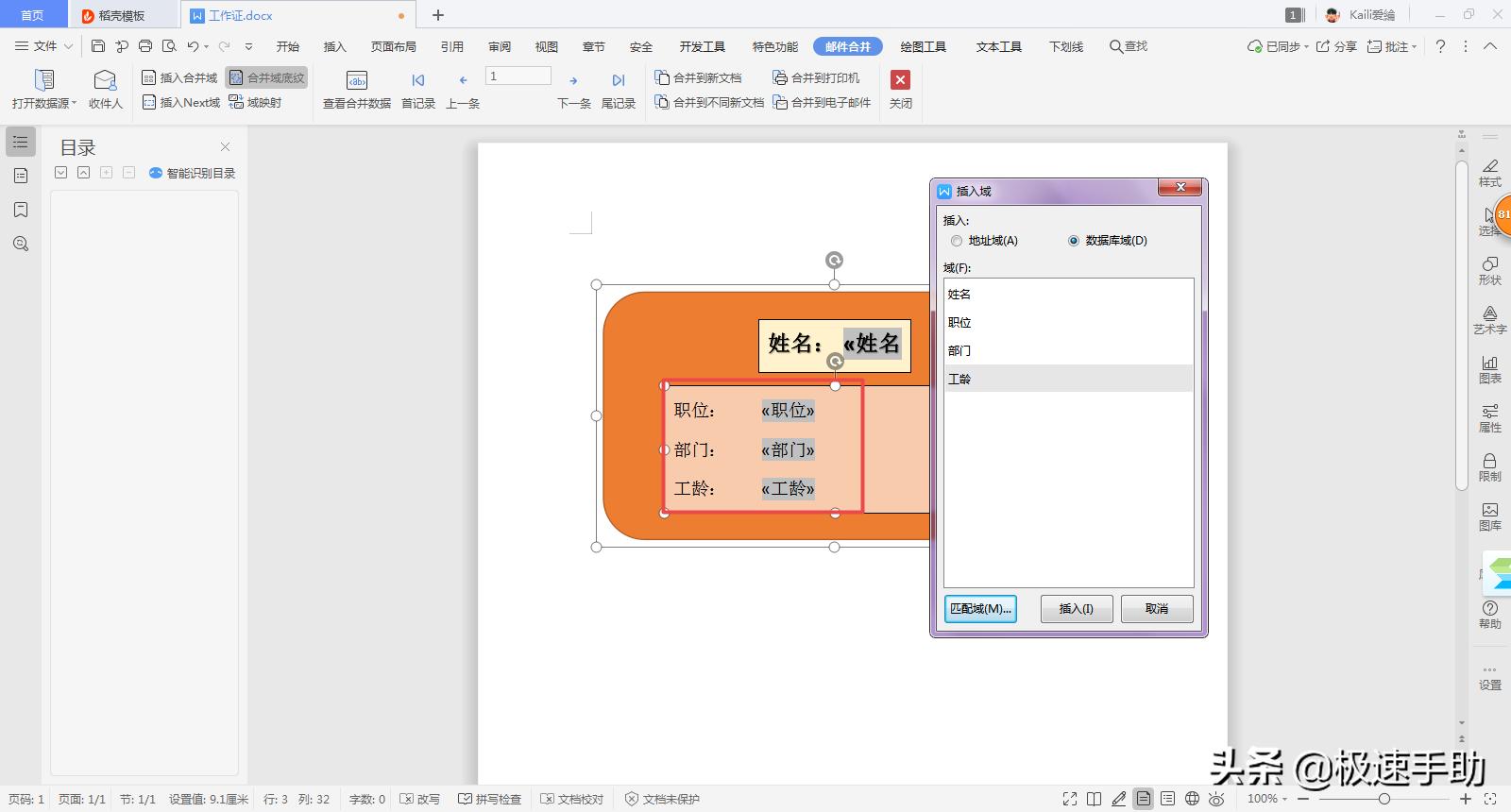Click the 匹配域(M)... button

tap(980, 609)
